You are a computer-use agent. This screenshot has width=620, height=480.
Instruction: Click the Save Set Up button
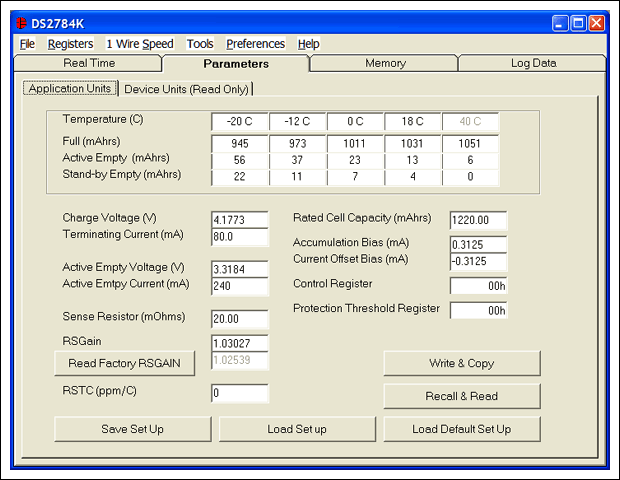[x=132, y=429]
